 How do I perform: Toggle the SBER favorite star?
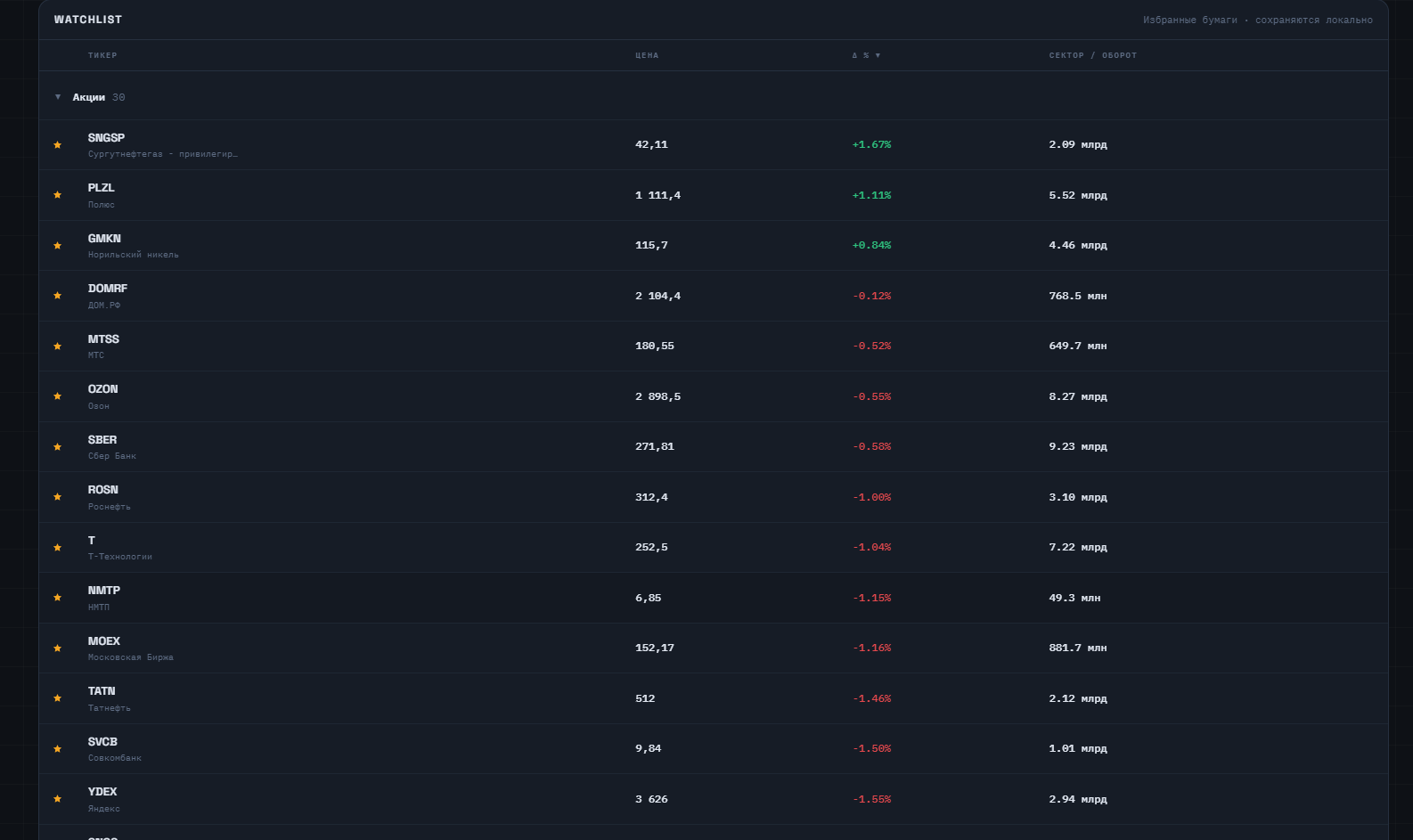[x=58, y=447]
